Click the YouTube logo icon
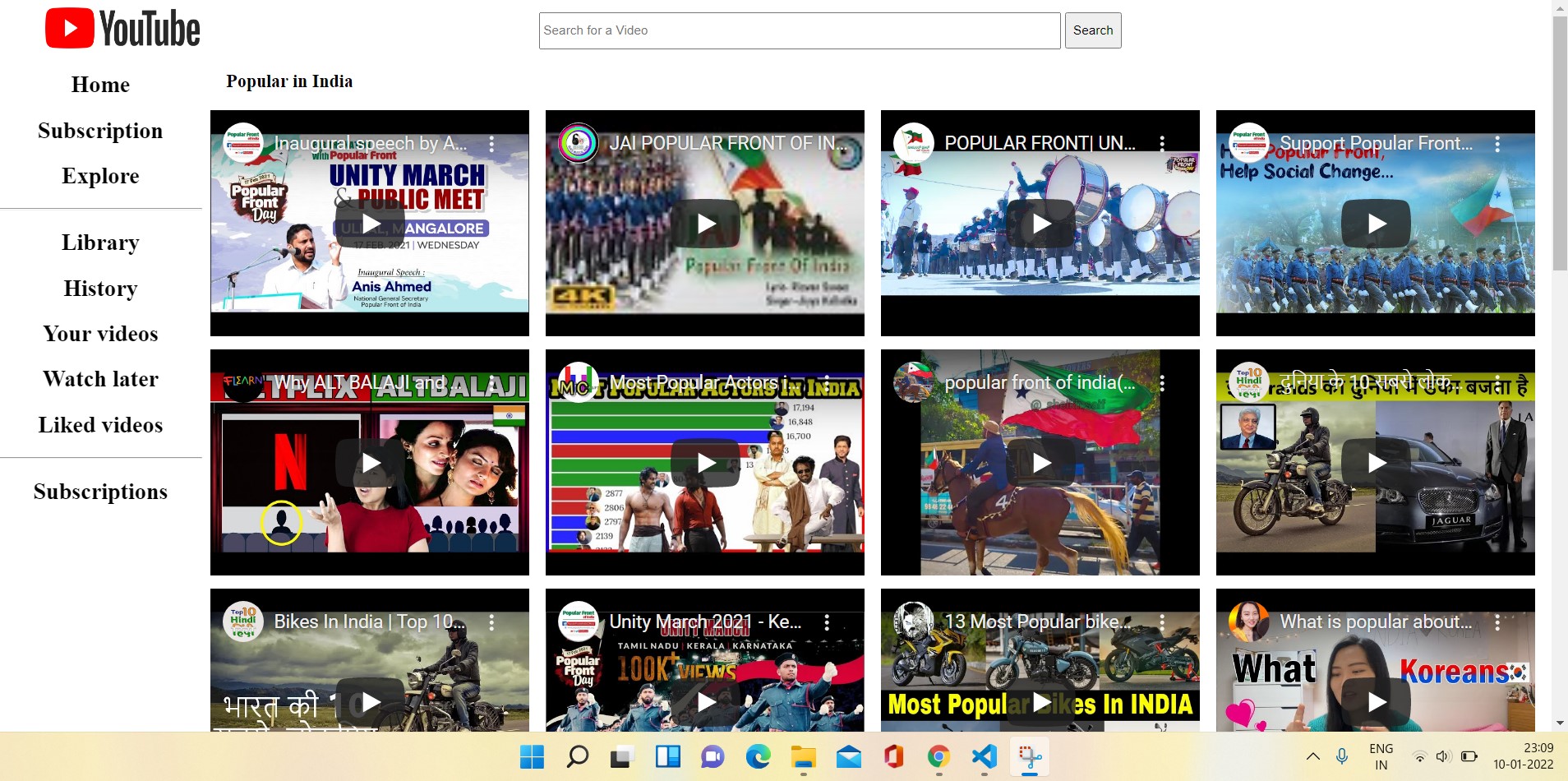Viewport: 1568px width, 781px height. tap(69, 29)
